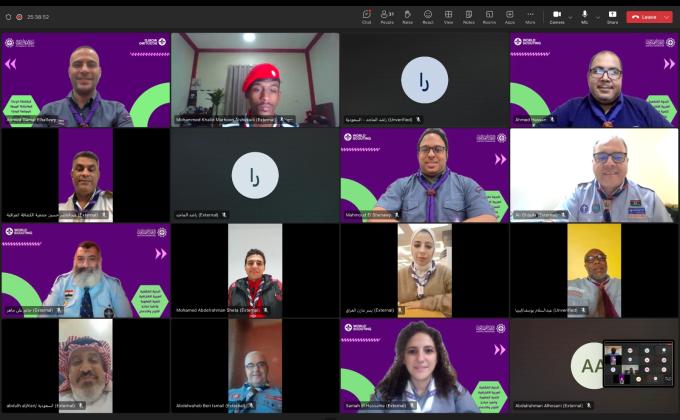Viewport: 680px width, 420px height.
Task: Click the red recording indicator
Action: coord(19,17)
